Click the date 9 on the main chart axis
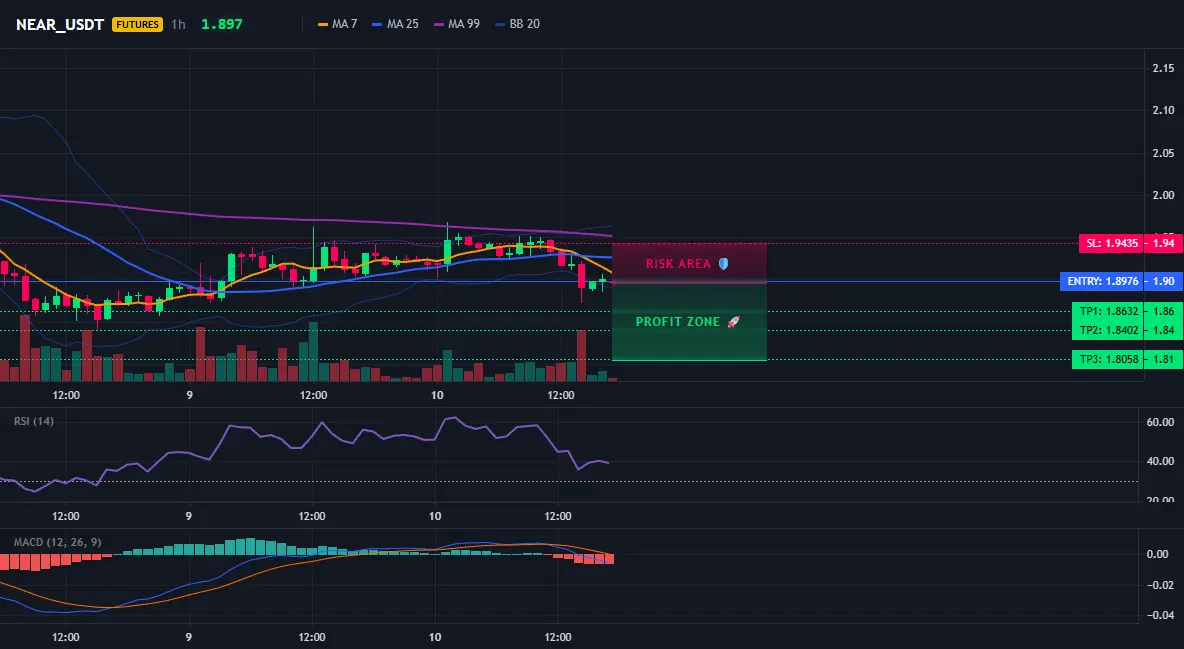Image resolution: width=1184 pixels, height=649 pixels. (189, 395)
